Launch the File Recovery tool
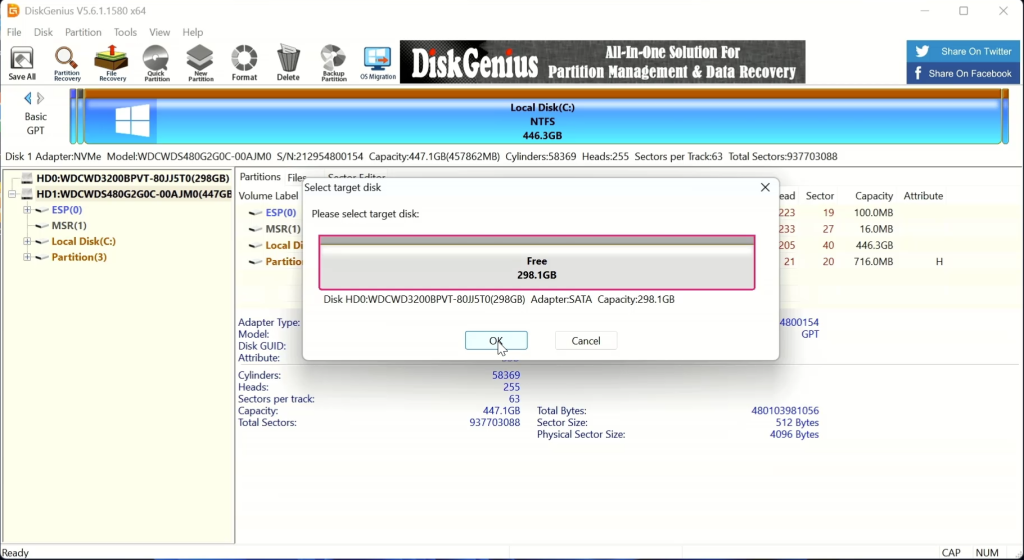Viewport: 1024px width, 560px height. (111, 62)
